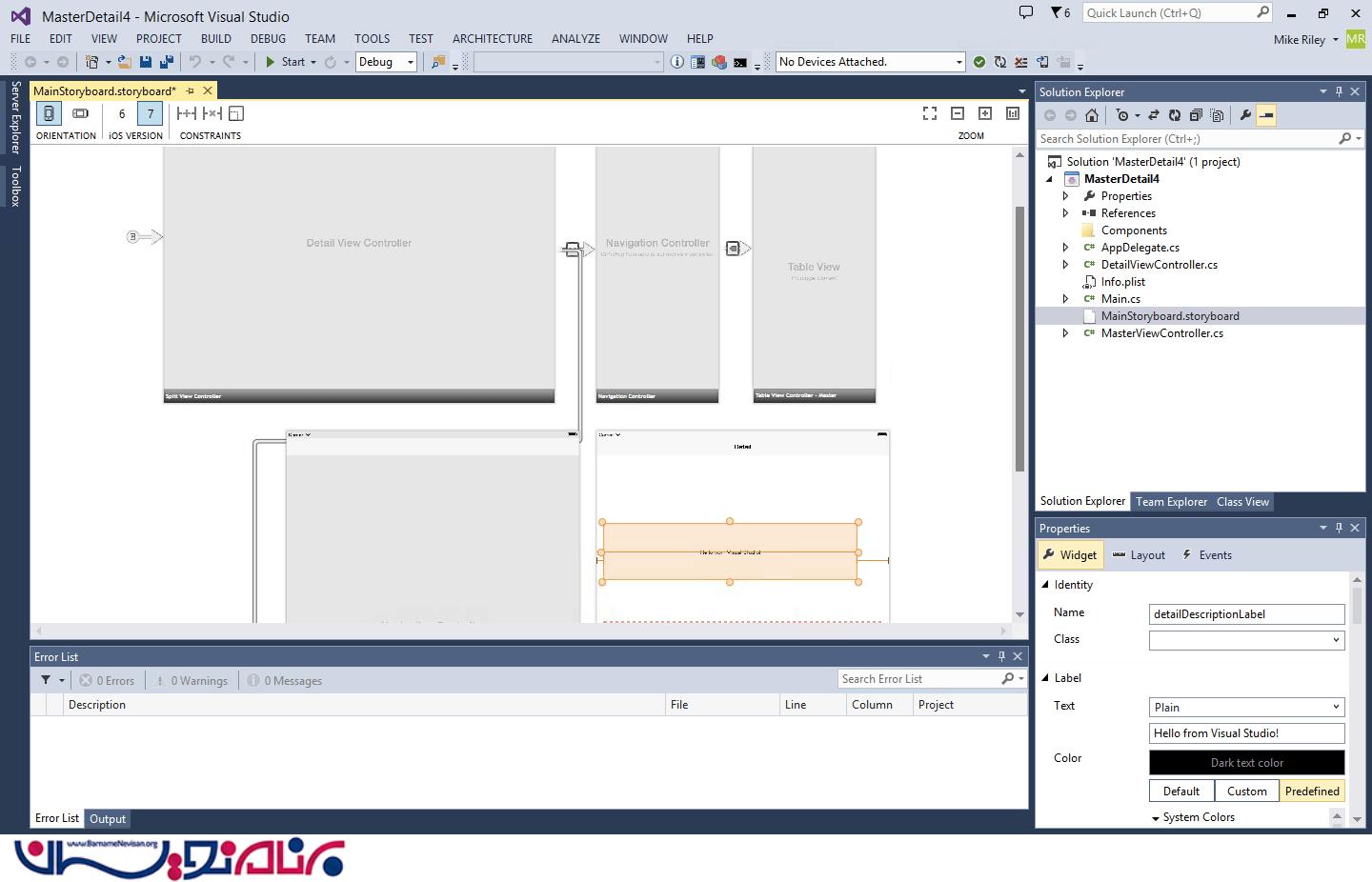Click the Start debugging button
Viewport: 1372px width, 882px height.
coord(285,62)
